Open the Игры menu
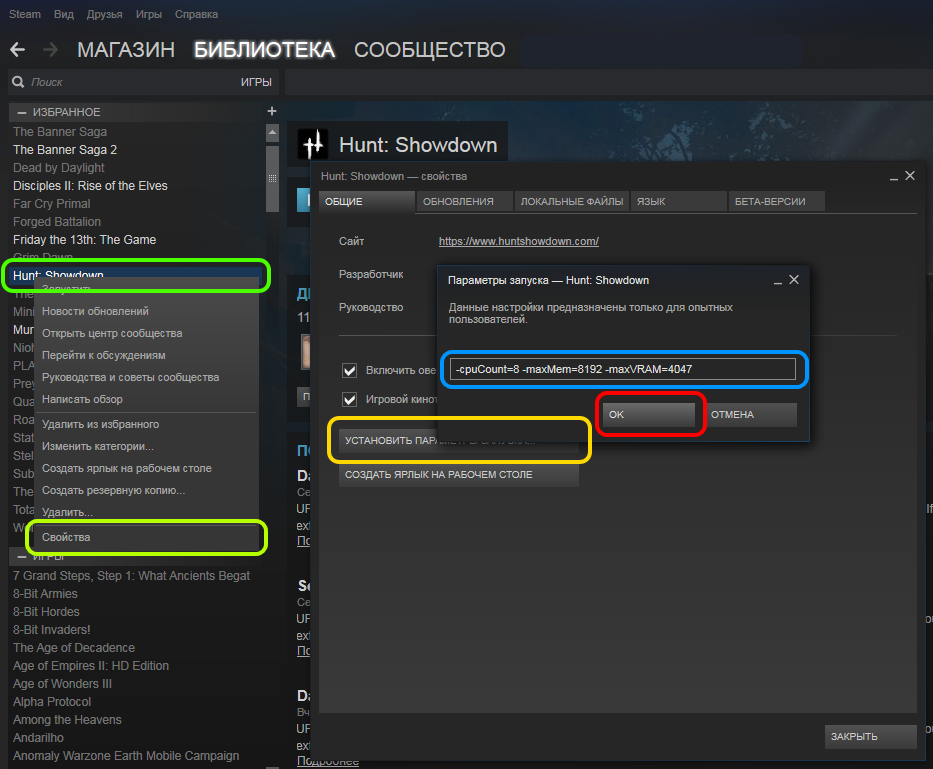The width and height of the screenshot is (933, 769). click(x=149, y=14)
